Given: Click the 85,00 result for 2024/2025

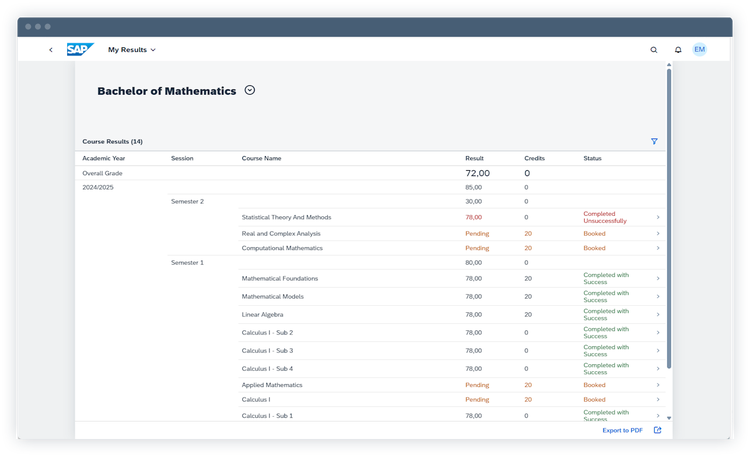Looking at the screenshot, I should [x=474, y=188].
